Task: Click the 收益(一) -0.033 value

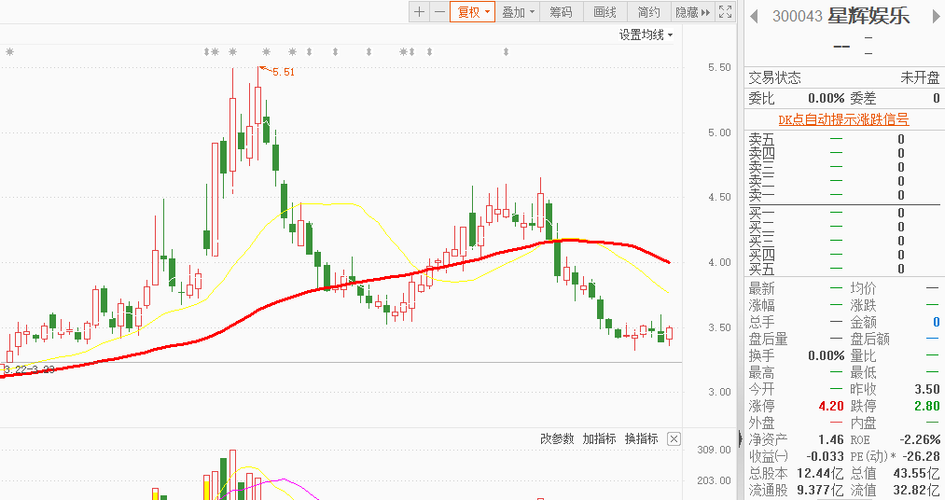Action: [827, 457]
